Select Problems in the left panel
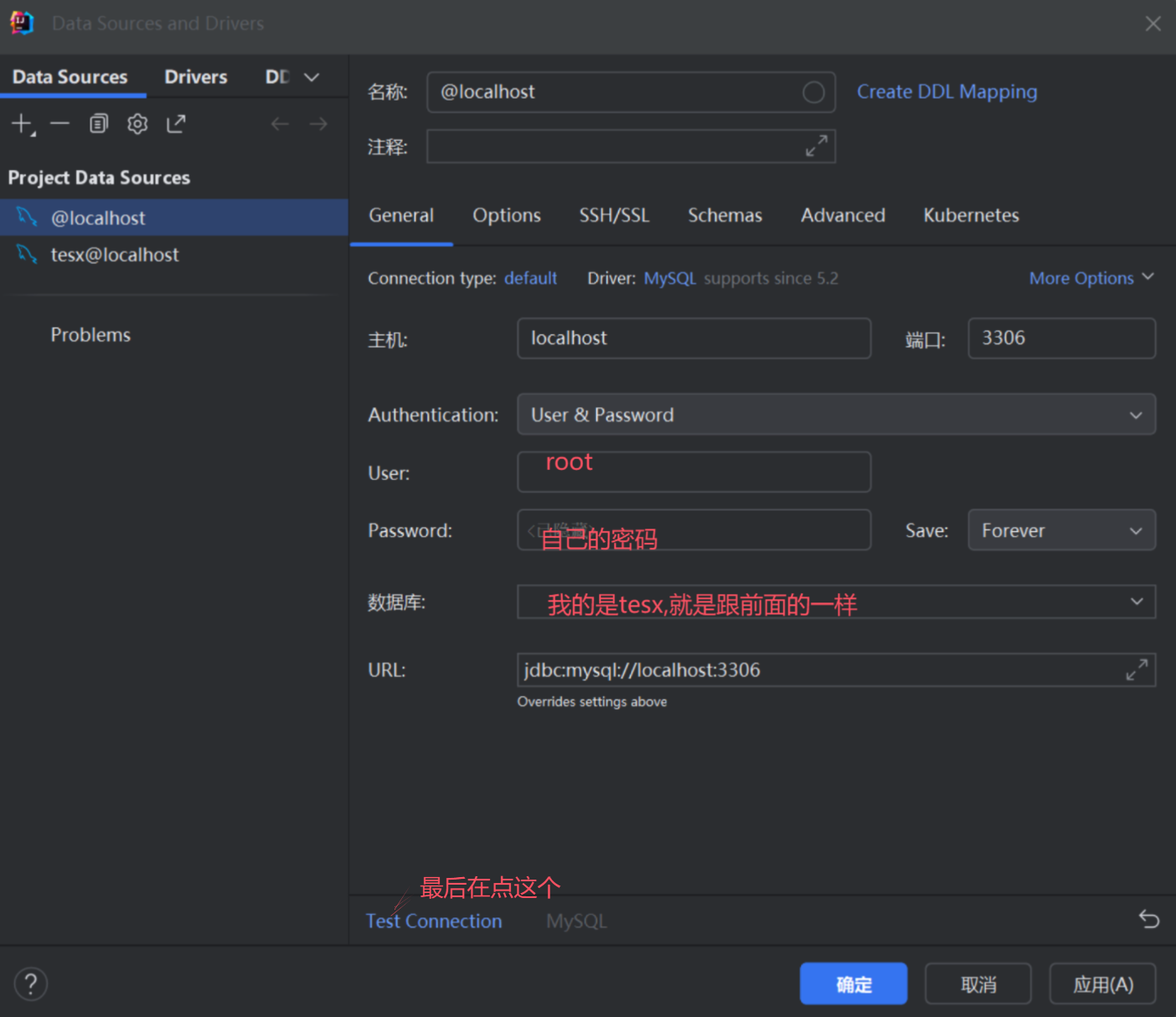 (x=90, y=335)
